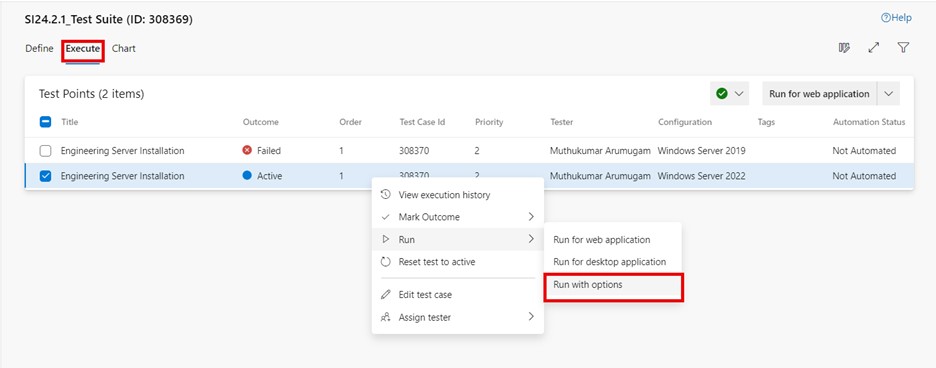This screenshot has height=368, width=936.
Task: Click the Failed red cross status icon
Action: 247,151
